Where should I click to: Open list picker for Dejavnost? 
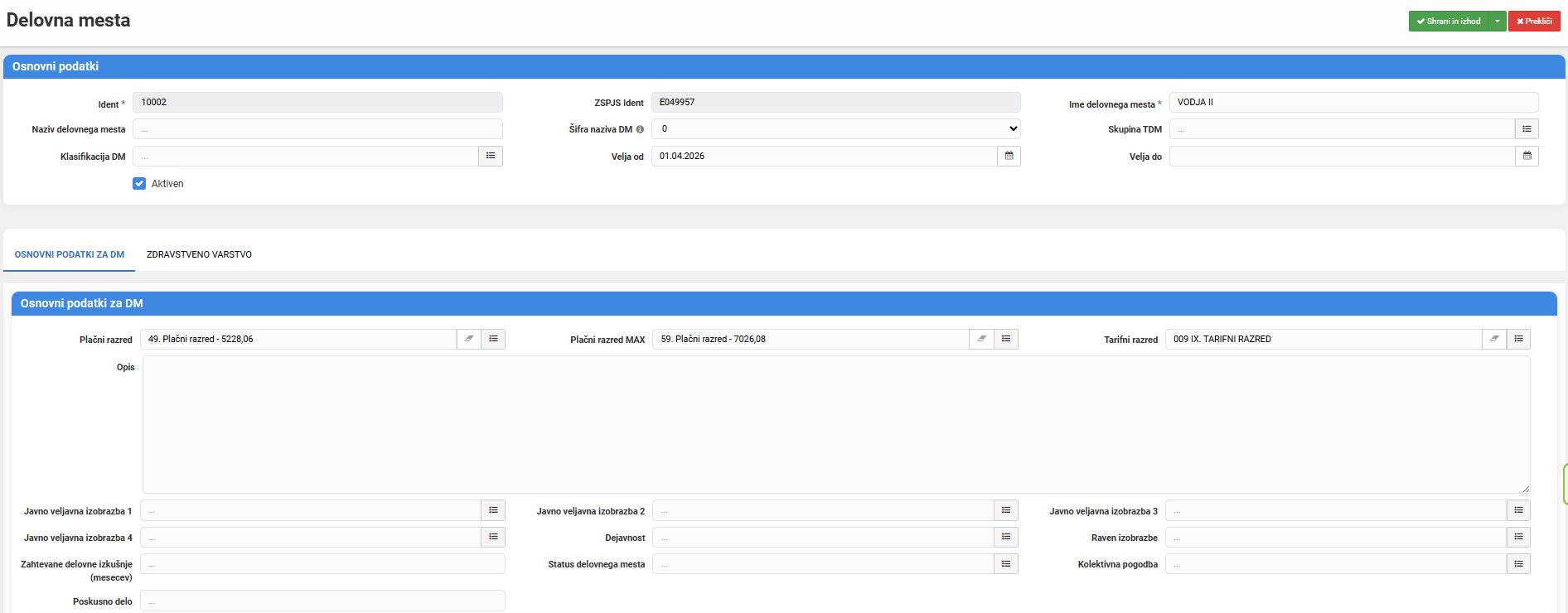pyautogui.click(x=1006, y=537)
